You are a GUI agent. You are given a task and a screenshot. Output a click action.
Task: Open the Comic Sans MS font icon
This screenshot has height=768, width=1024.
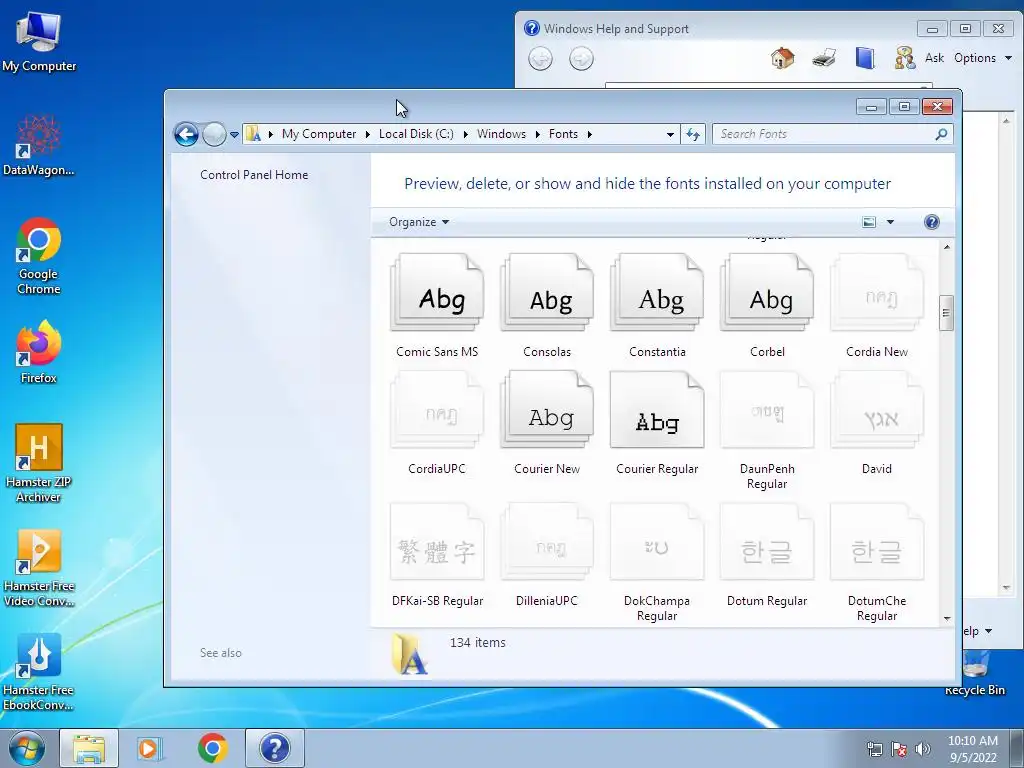(x=437, y=292)
